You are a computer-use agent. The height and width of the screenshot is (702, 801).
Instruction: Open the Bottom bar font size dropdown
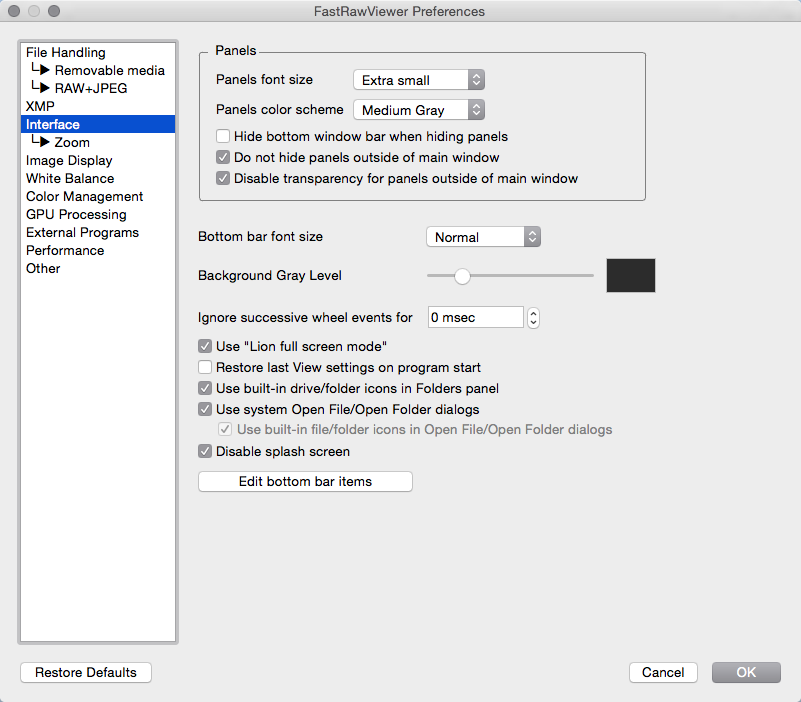click(x=483, y=237)
